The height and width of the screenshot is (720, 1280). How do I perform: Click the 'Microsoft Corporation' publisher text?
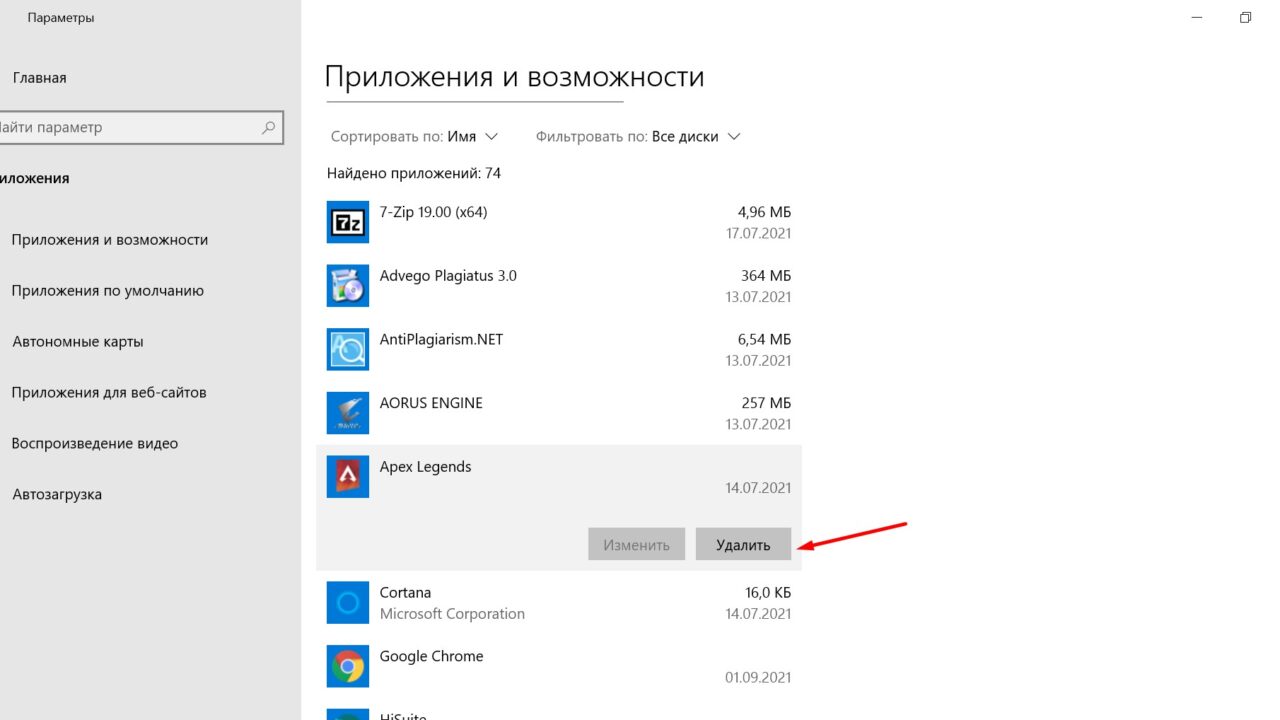(x=452, y=614)
